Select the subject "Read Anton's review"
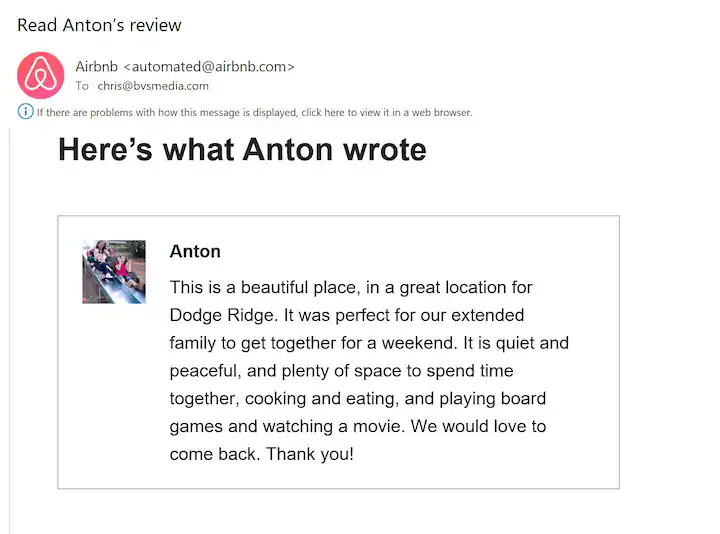Screen dimensions: 720x534 tap(99, 25)
